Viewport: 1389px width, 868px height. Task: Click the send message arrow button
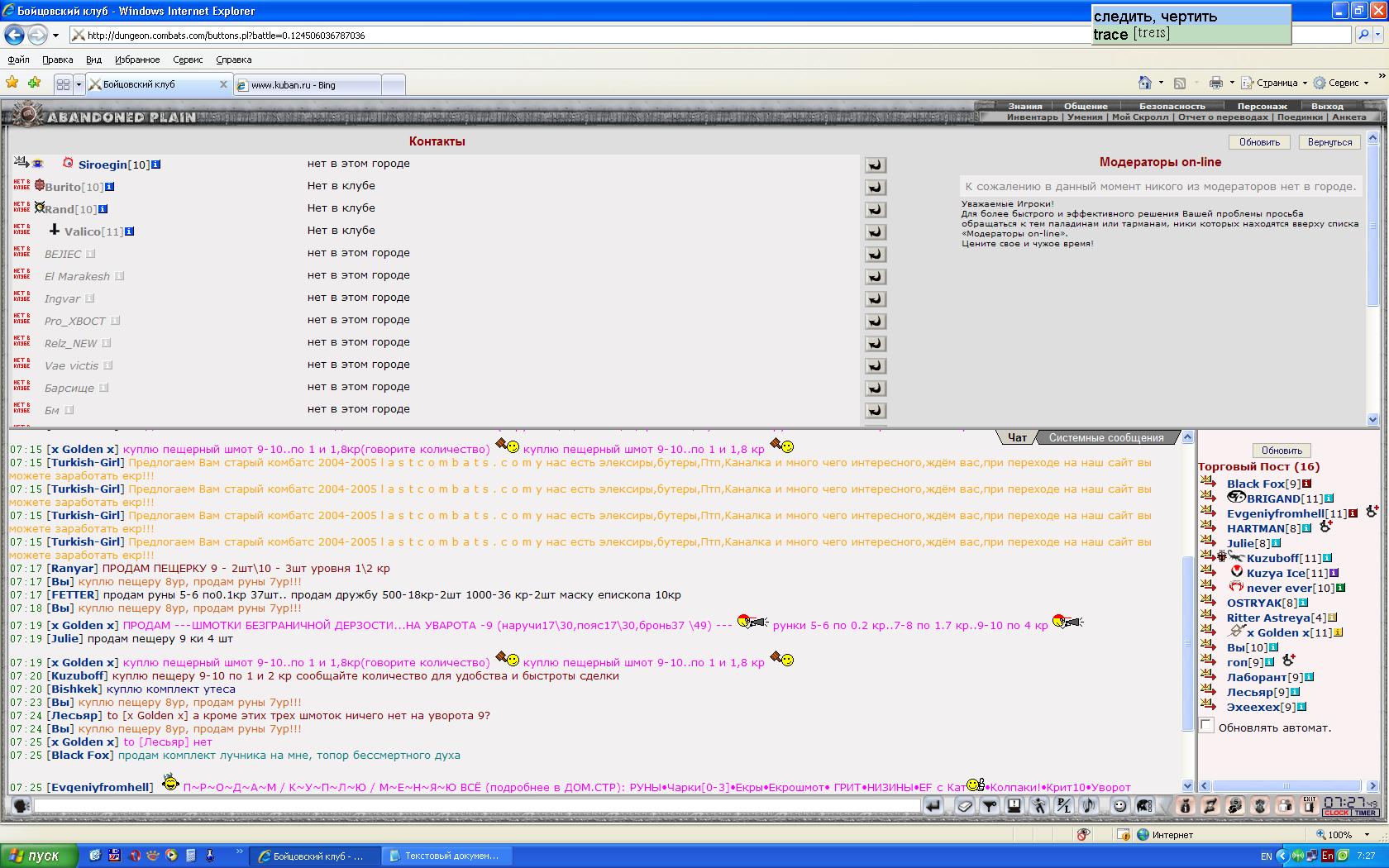click(933, 805)
